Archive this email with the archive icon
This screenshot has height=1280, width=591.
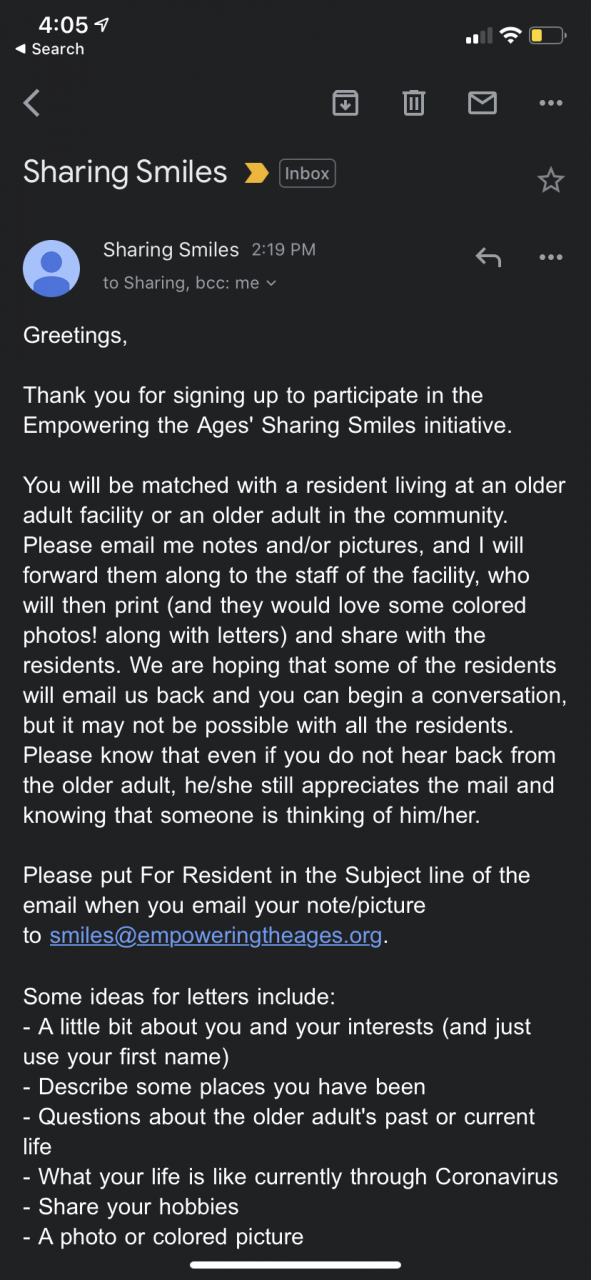coord(345,102)
